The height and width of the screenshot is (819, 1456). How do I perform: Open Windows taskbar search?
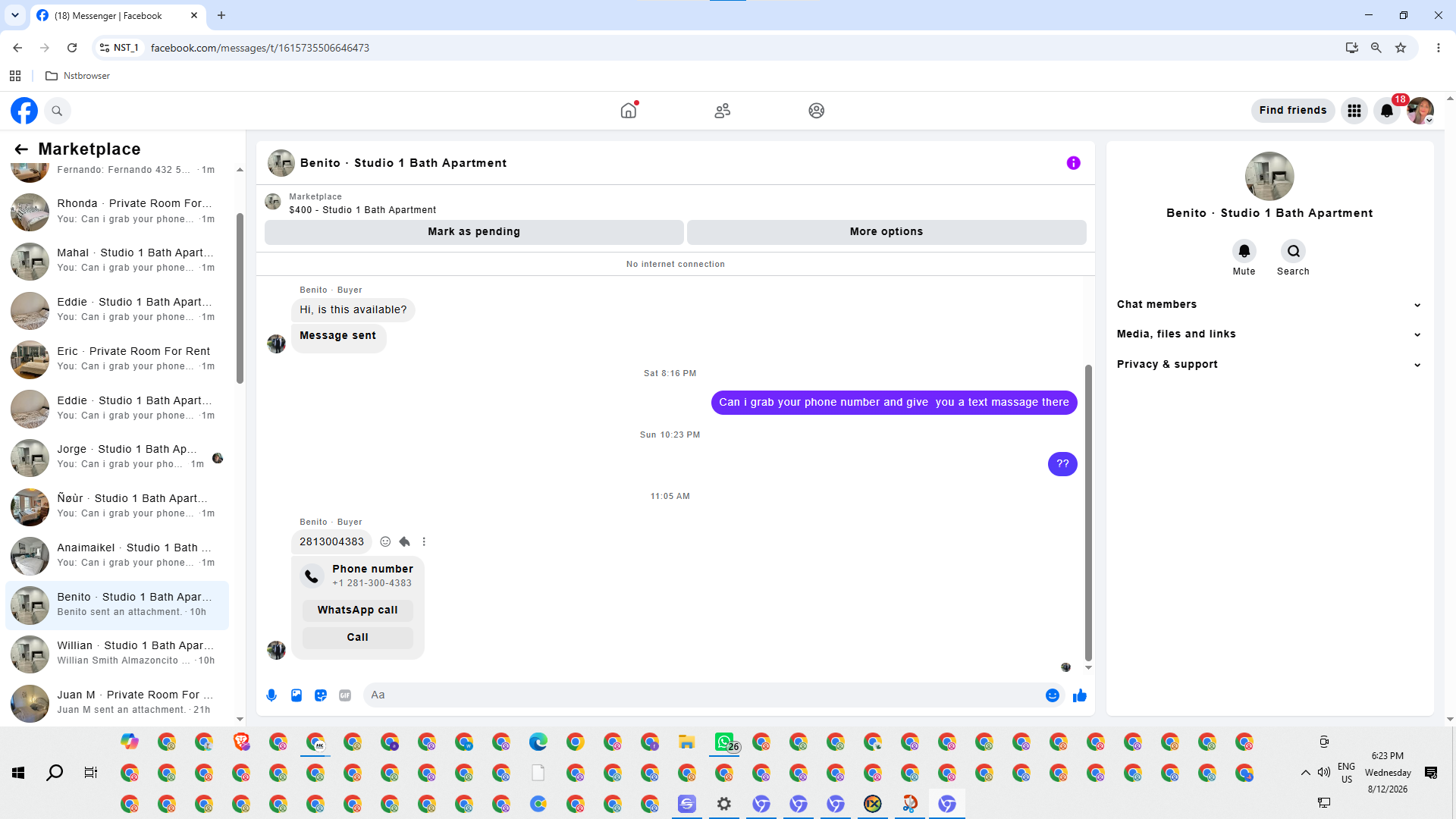pyautogui.click(x=55, y=773)
